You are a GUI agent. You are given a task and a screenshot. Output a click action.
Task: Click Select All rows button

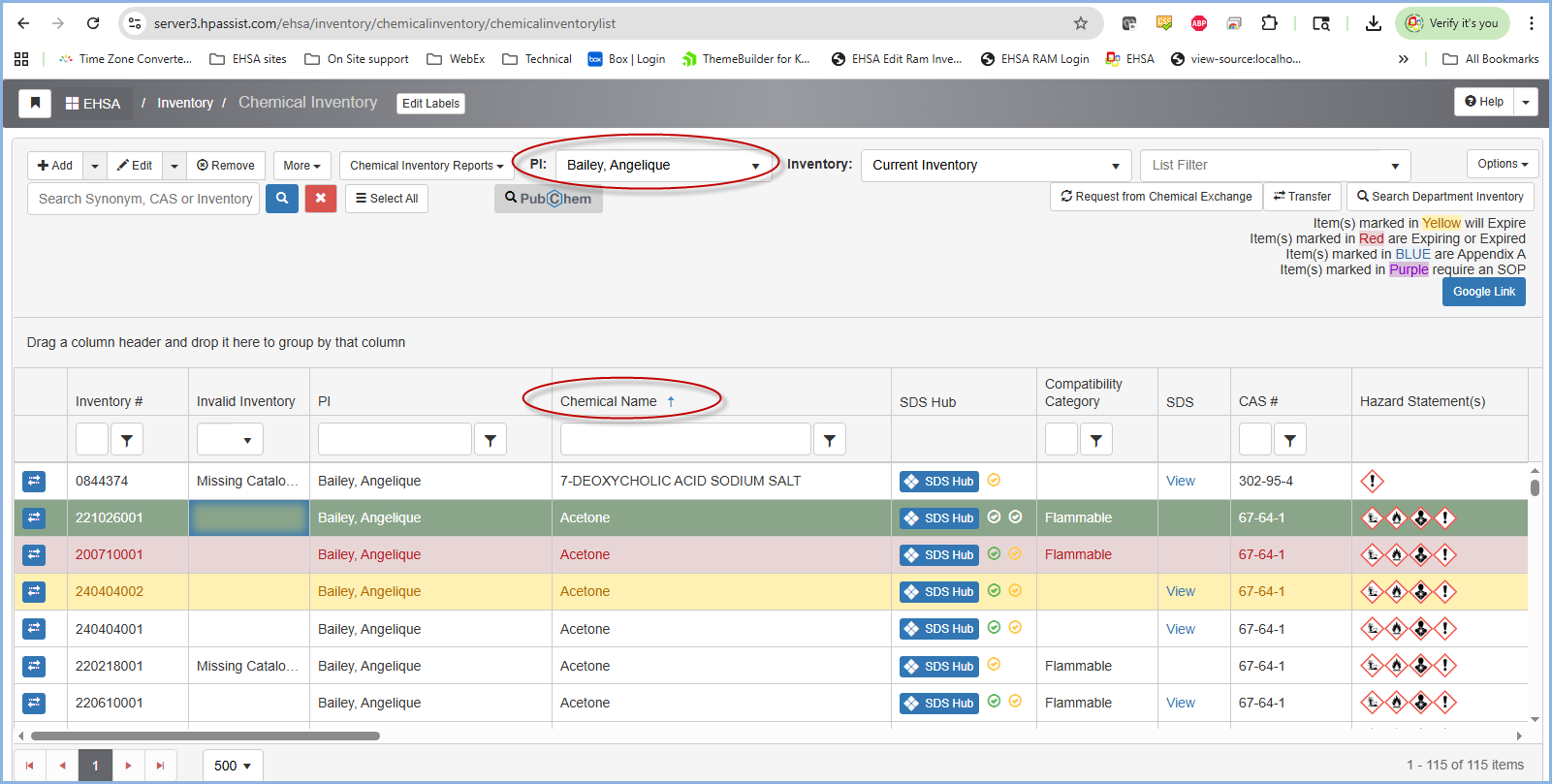387,199
